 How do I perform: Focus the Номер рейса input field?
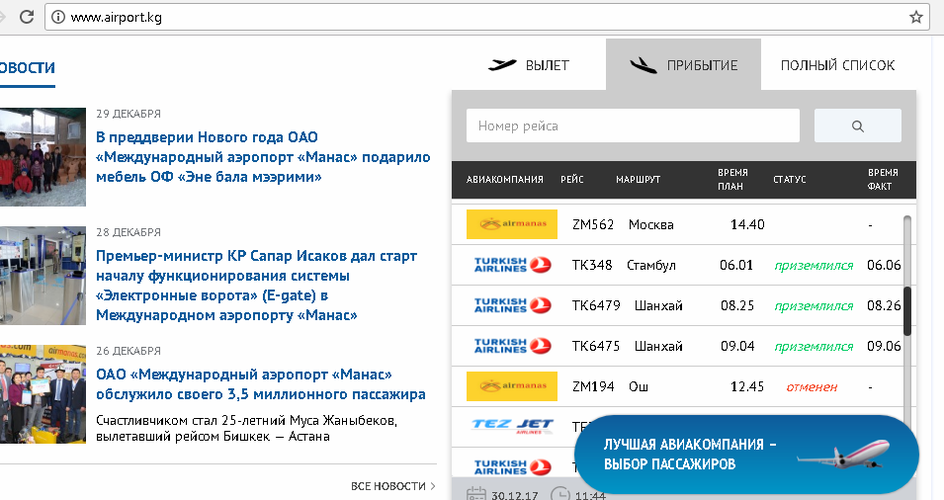pyautogui.click(x=632, y=126)
